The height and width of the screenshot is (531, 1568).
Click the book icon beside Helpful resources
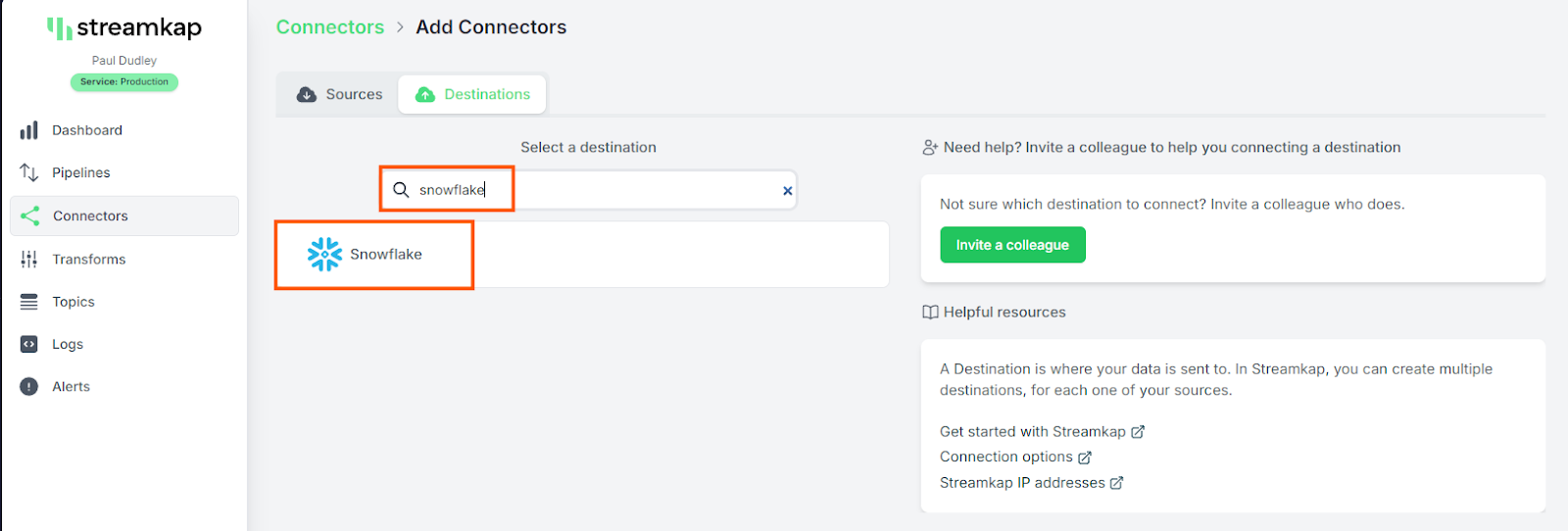tap(930, 313)
